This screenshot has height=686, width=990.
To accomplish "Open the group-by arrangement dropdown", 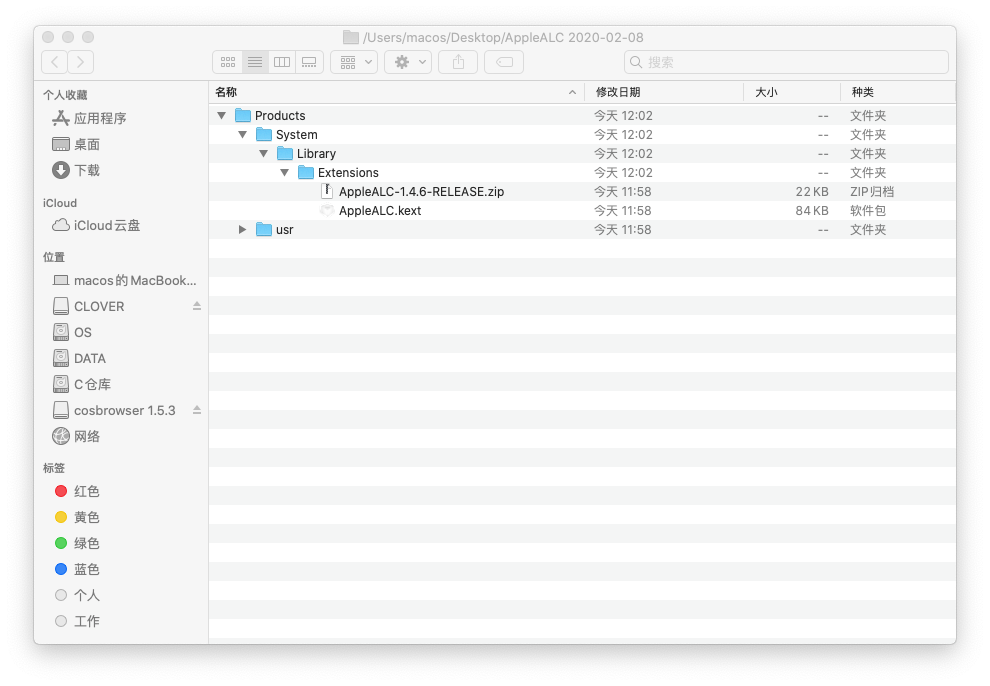I will (354, 62).
